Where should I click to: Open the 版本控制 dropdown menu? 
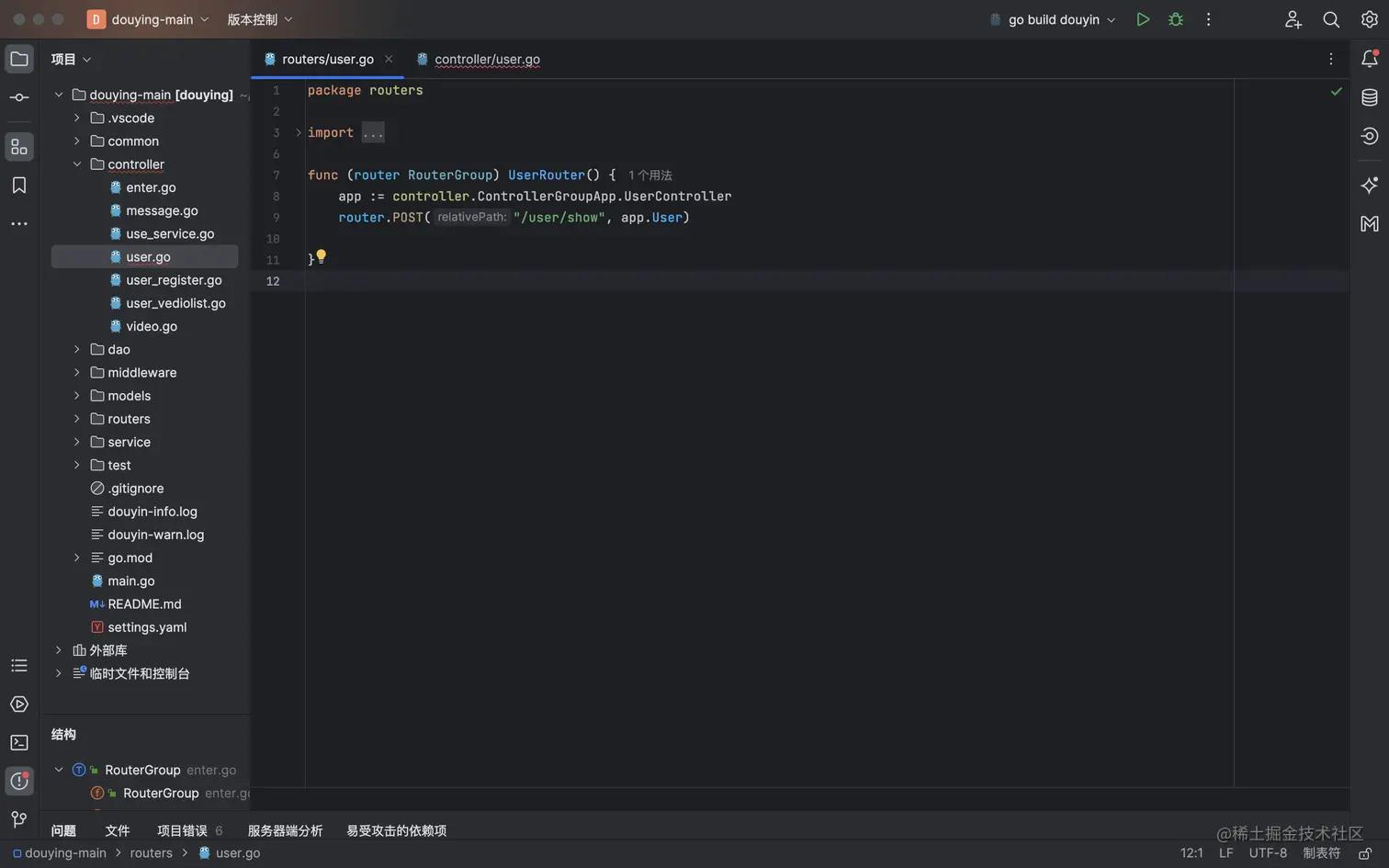click(x=260, y=19)
